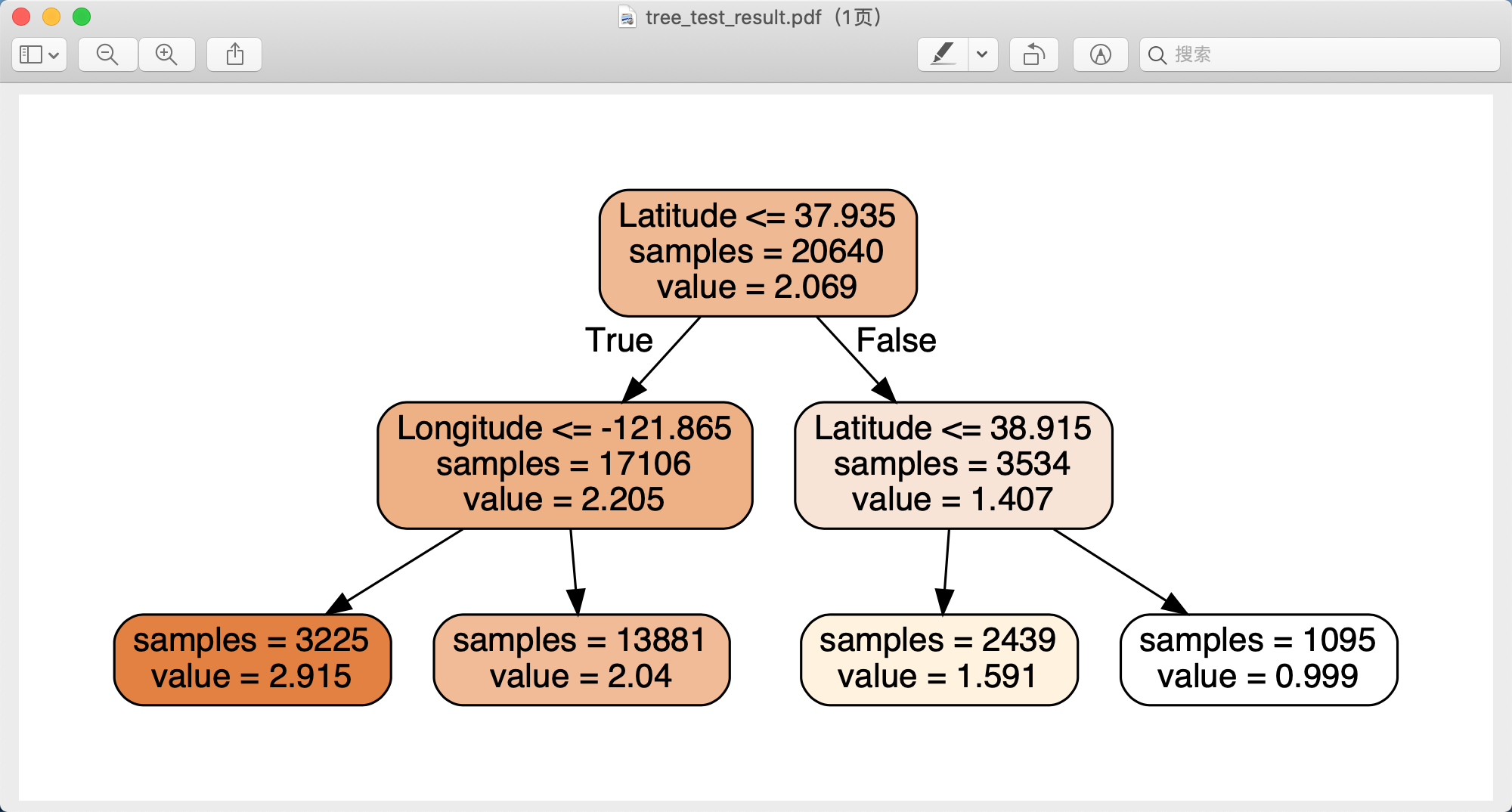The height and width of the screenshot is (812, 1512).
Task: Focus the search field
Action: click(1320, 54)
